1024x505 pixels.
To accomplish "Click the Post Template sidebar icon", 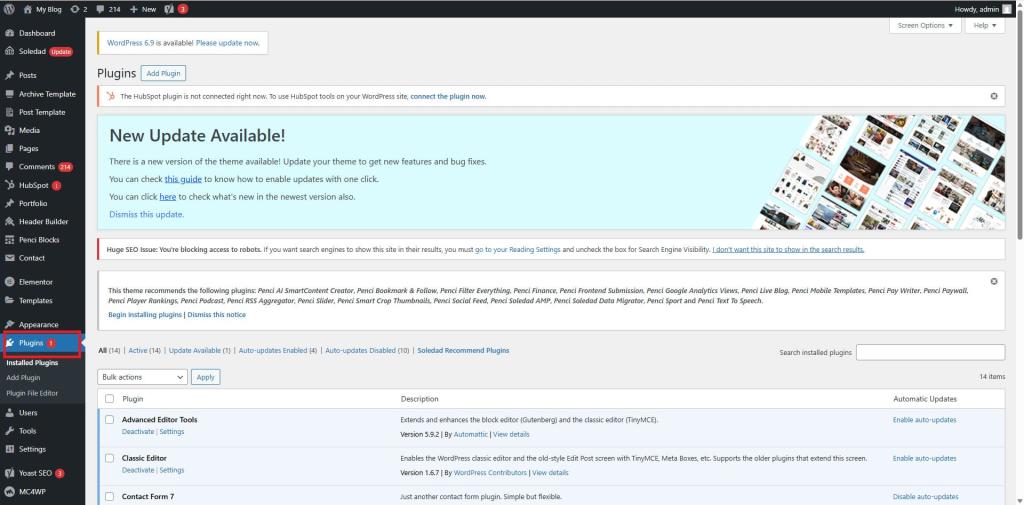I will (x=9, y=112).
